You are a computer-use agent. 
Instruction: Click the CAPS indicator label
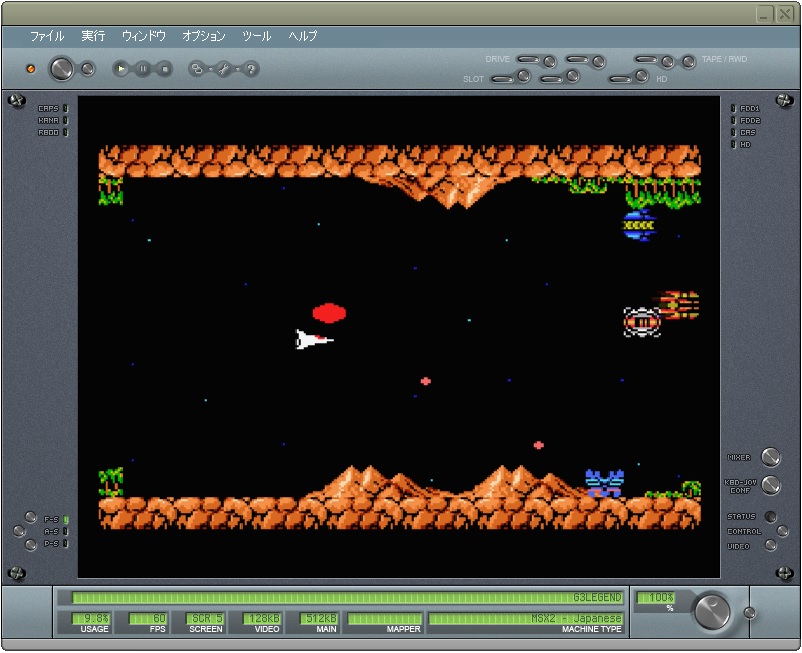click(49, 108)
